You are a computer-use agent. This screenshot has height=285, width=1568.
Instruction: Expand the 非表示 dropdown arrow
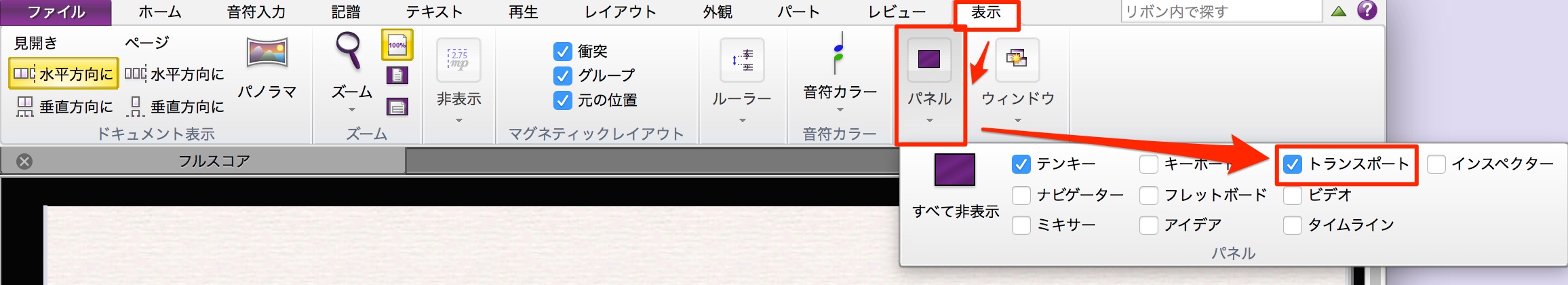[x=459, y=121]
